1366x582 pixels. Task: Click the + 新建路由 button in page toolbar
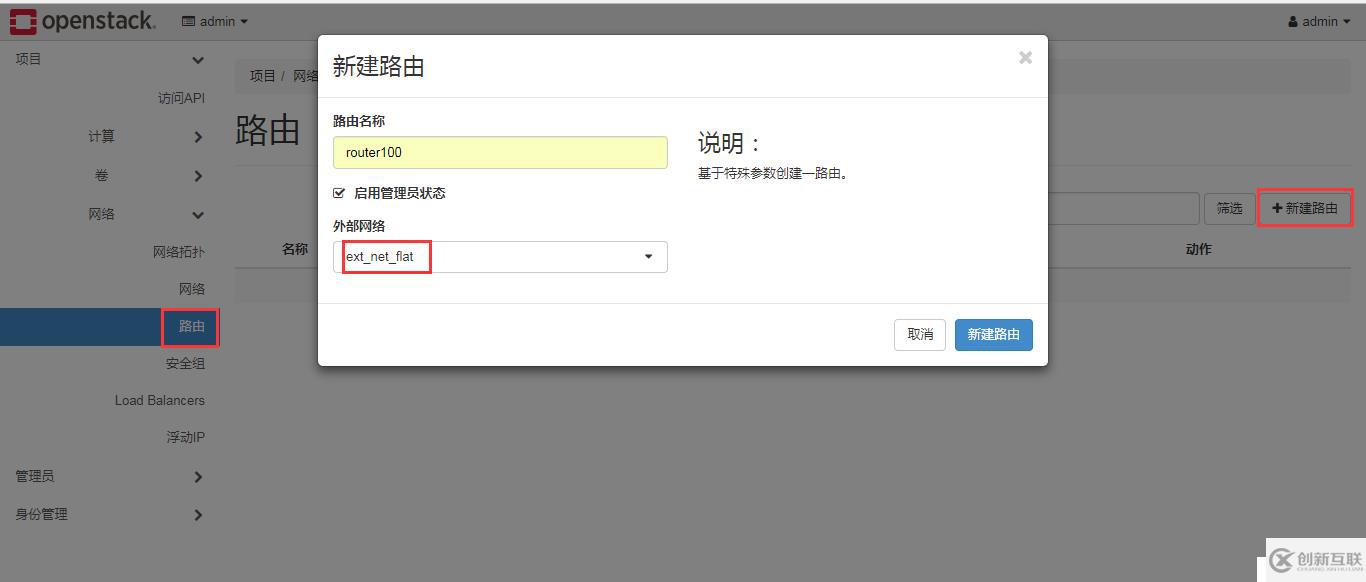click(1305, 208)
